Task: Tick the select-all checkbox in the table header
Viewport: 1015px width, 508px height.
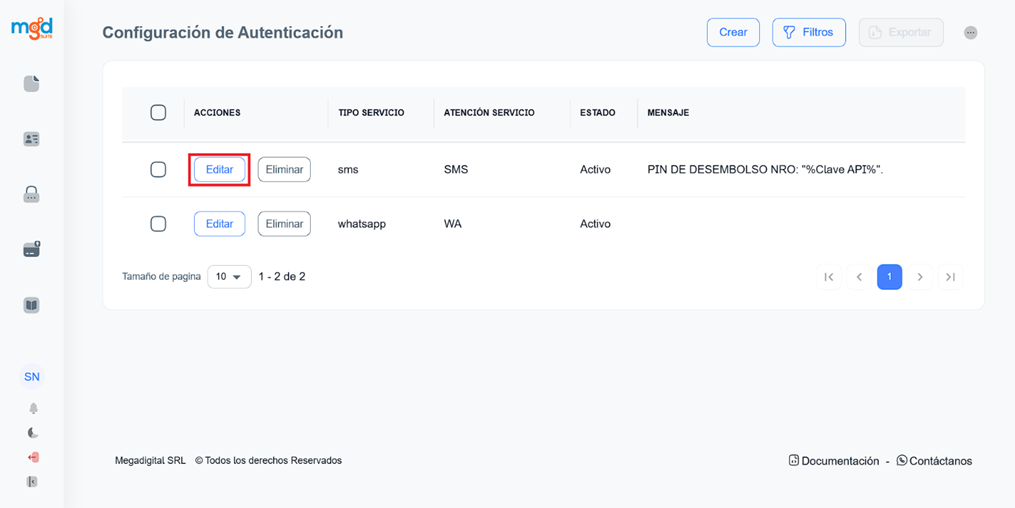Action: click(x=158, y=113)
